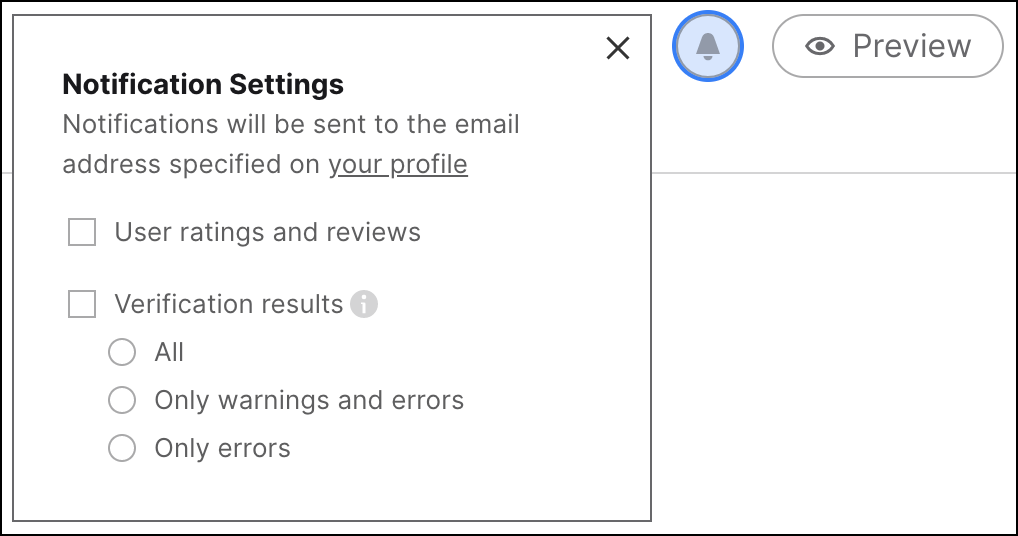Screen dimensions: 1018x536
Task: Click the info icon beside Verification results
Action: (x=364, y=304)
